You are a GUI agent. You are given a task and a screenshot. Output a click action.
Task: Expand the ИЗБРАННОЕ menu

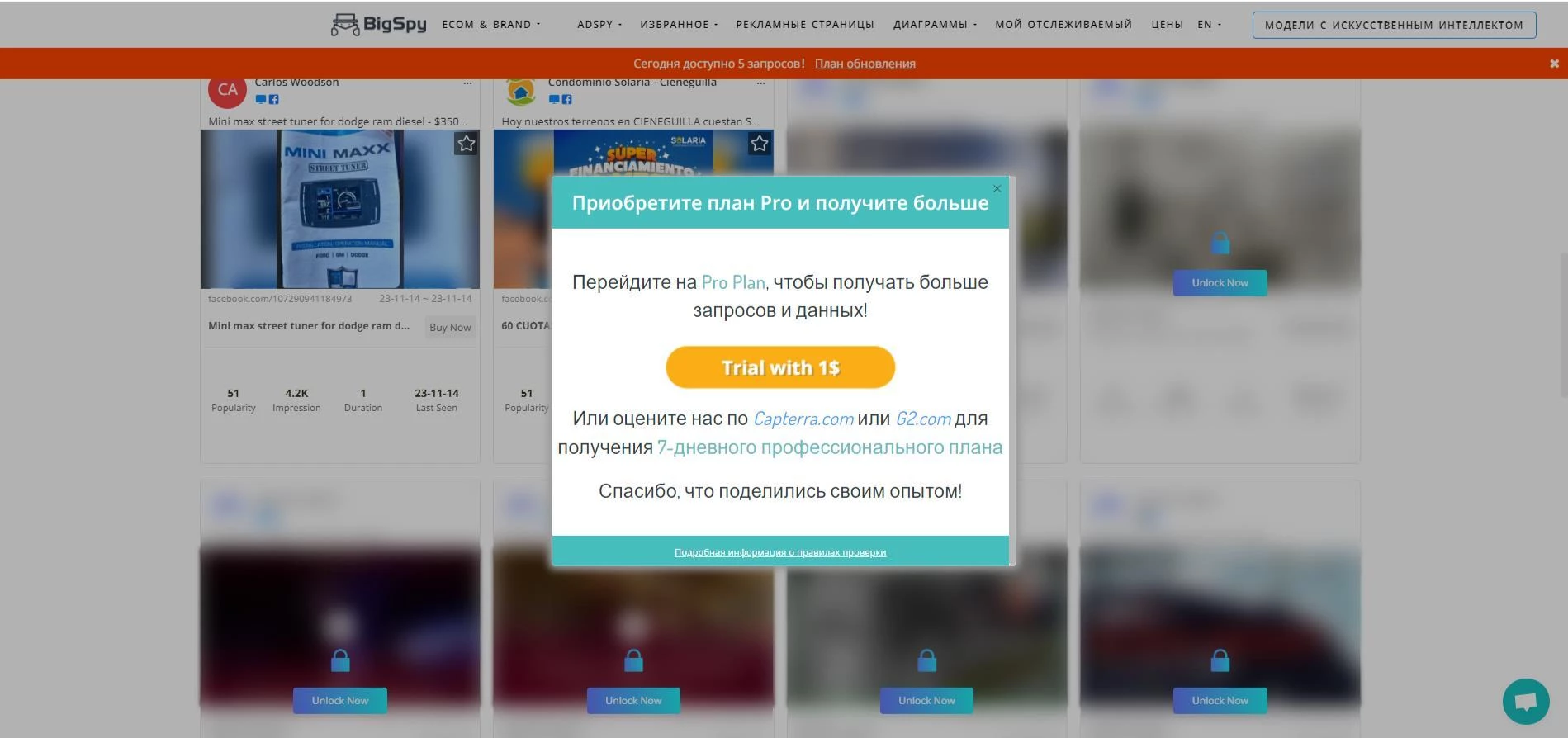(x=679, y=25)
